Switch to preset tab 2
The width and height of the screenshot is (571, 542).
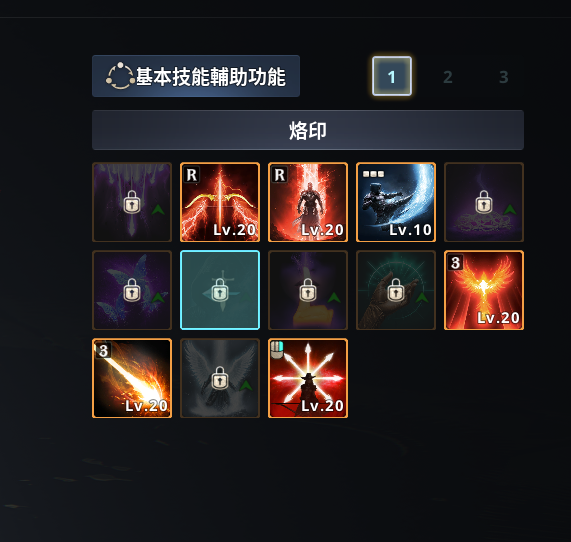pyautogui.click(x=448, y=77)
